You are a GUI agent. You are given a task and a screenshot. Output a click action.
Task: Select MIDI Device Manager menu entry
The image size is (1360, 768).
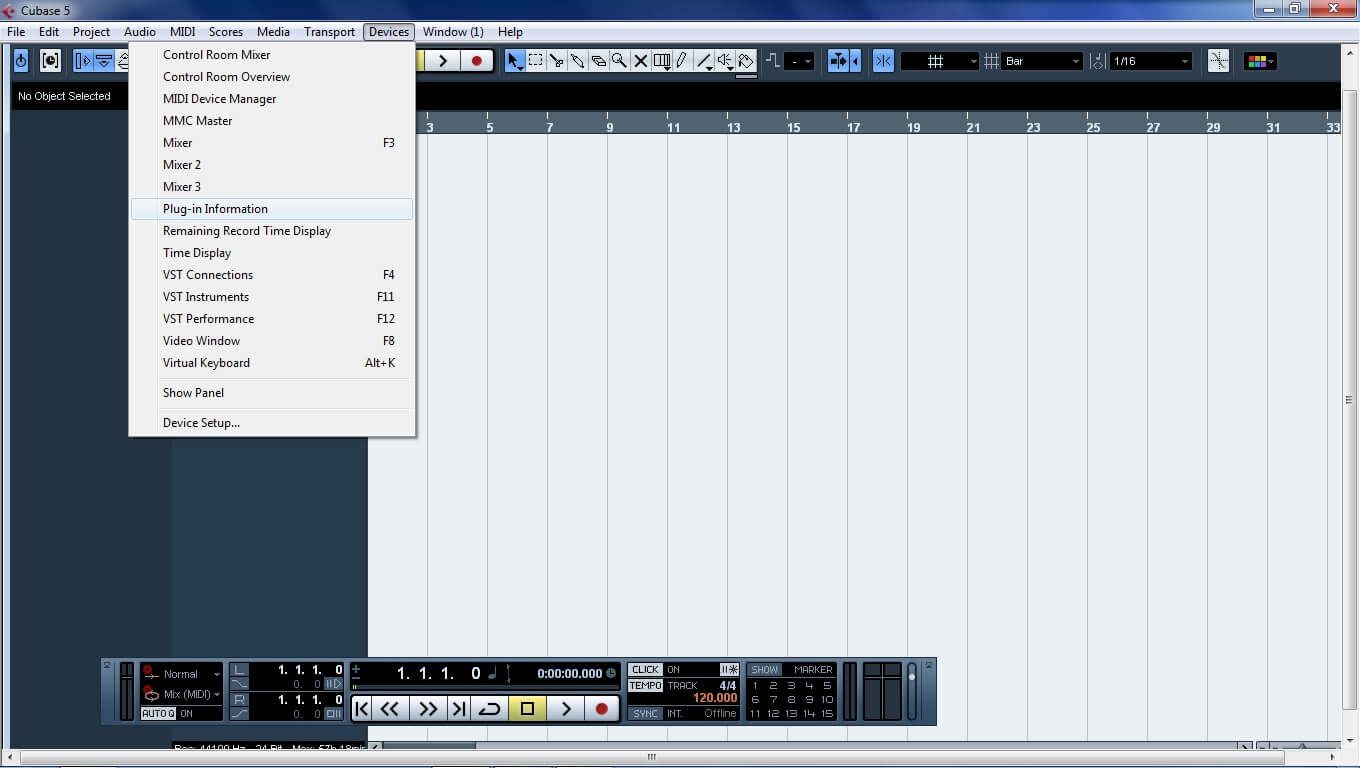click(x=272, y=99)
